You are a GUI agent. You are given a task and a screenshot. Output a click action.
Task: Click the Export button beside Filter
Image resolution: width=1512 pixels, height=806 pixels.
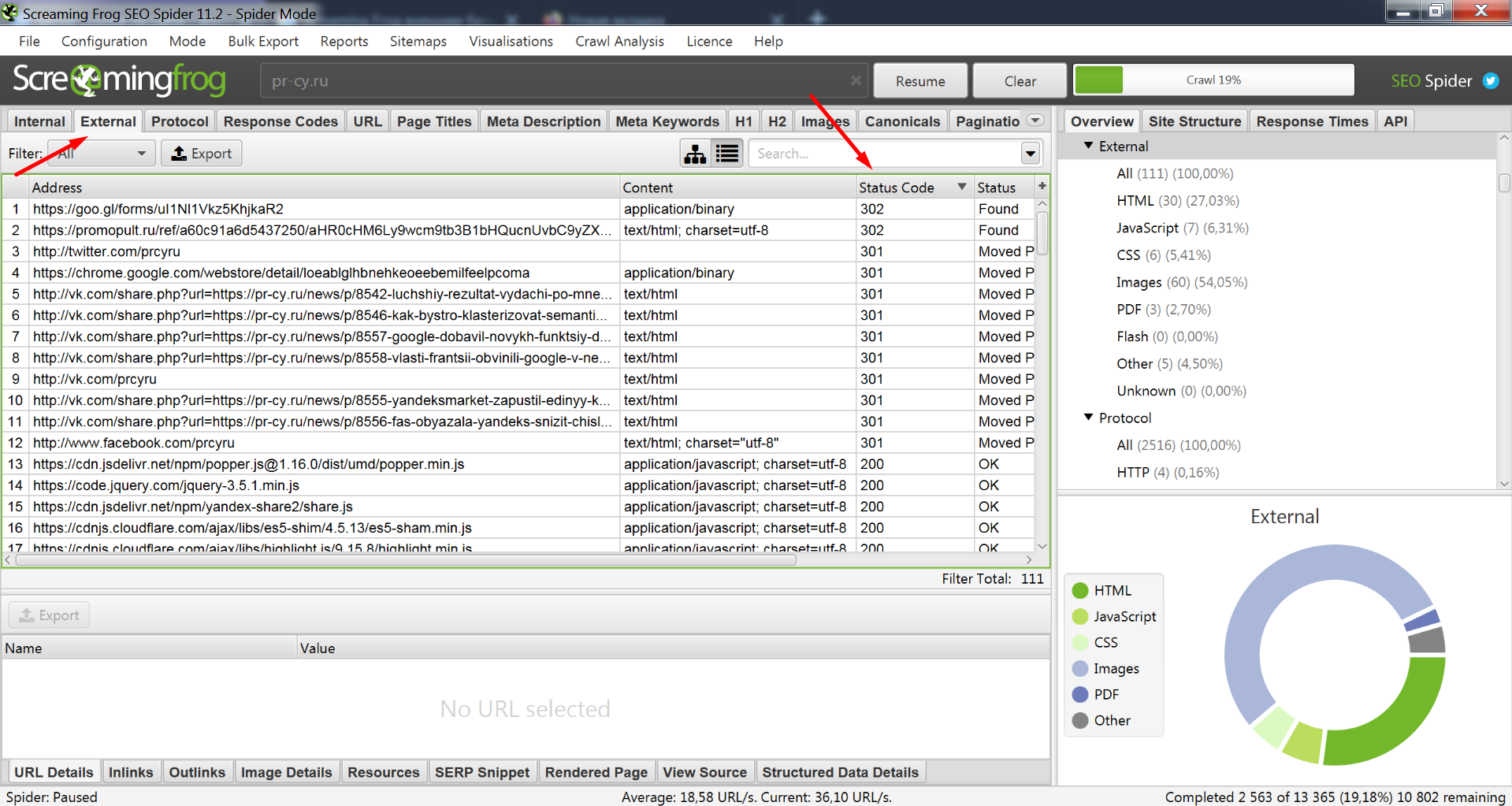(202, 154)
